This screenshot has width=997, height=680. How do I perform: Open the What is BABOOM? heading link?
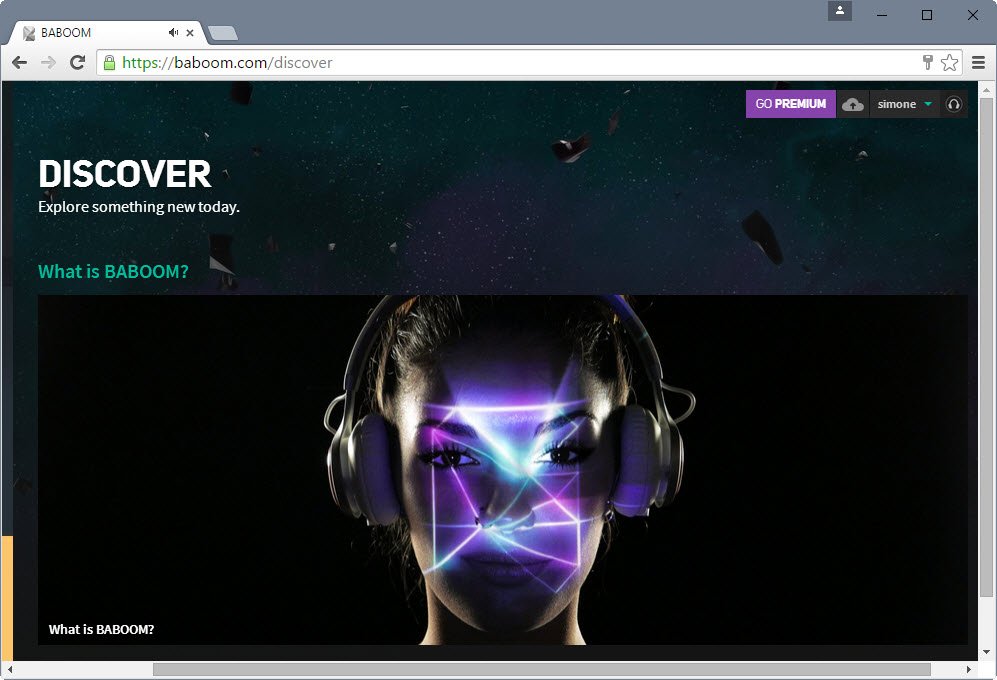click(x=113, y=272)
